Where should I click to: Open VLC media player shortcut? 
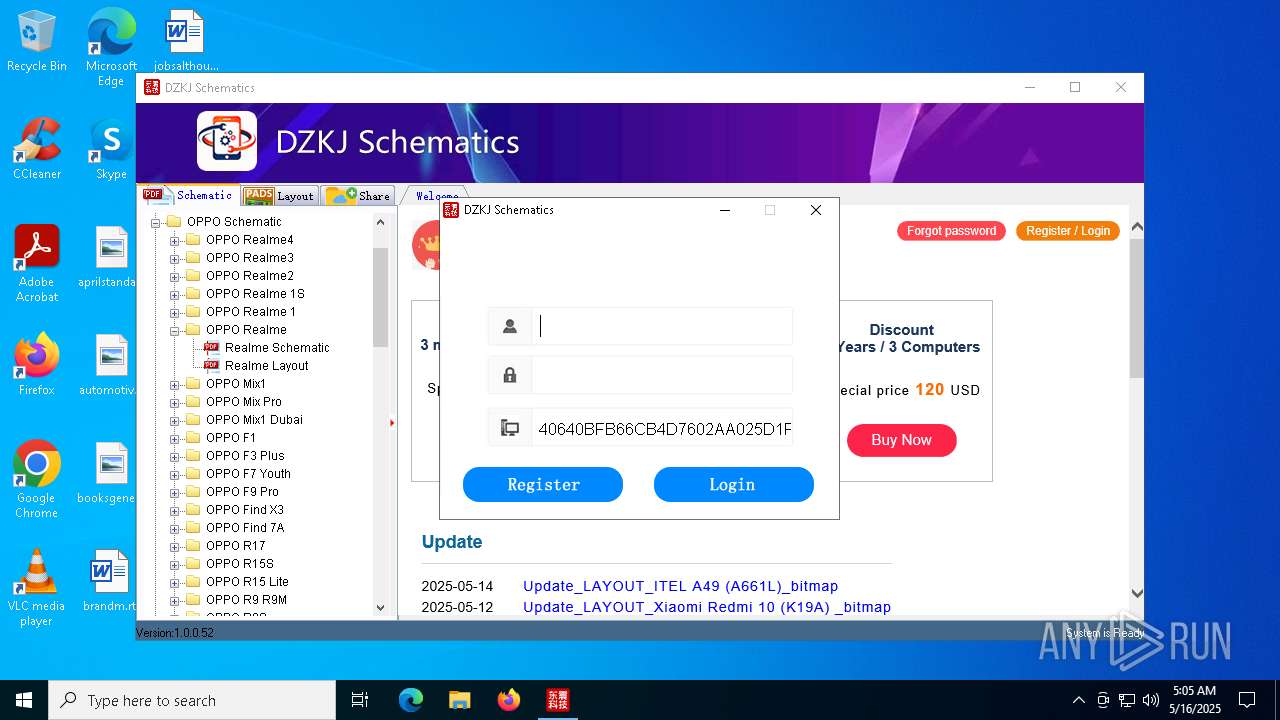pos(37,587)
